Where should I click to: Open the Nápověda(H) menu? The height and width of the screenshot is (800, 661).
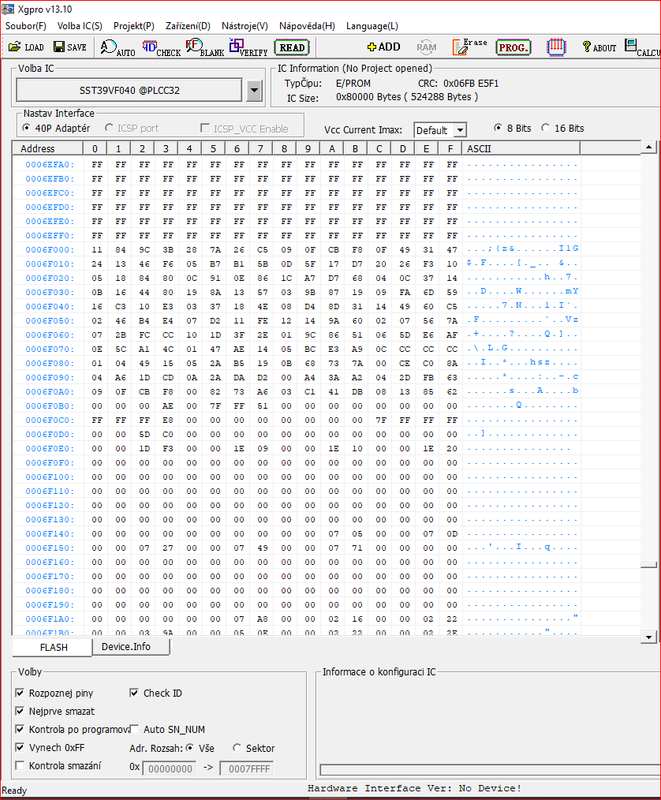[307, 26]
